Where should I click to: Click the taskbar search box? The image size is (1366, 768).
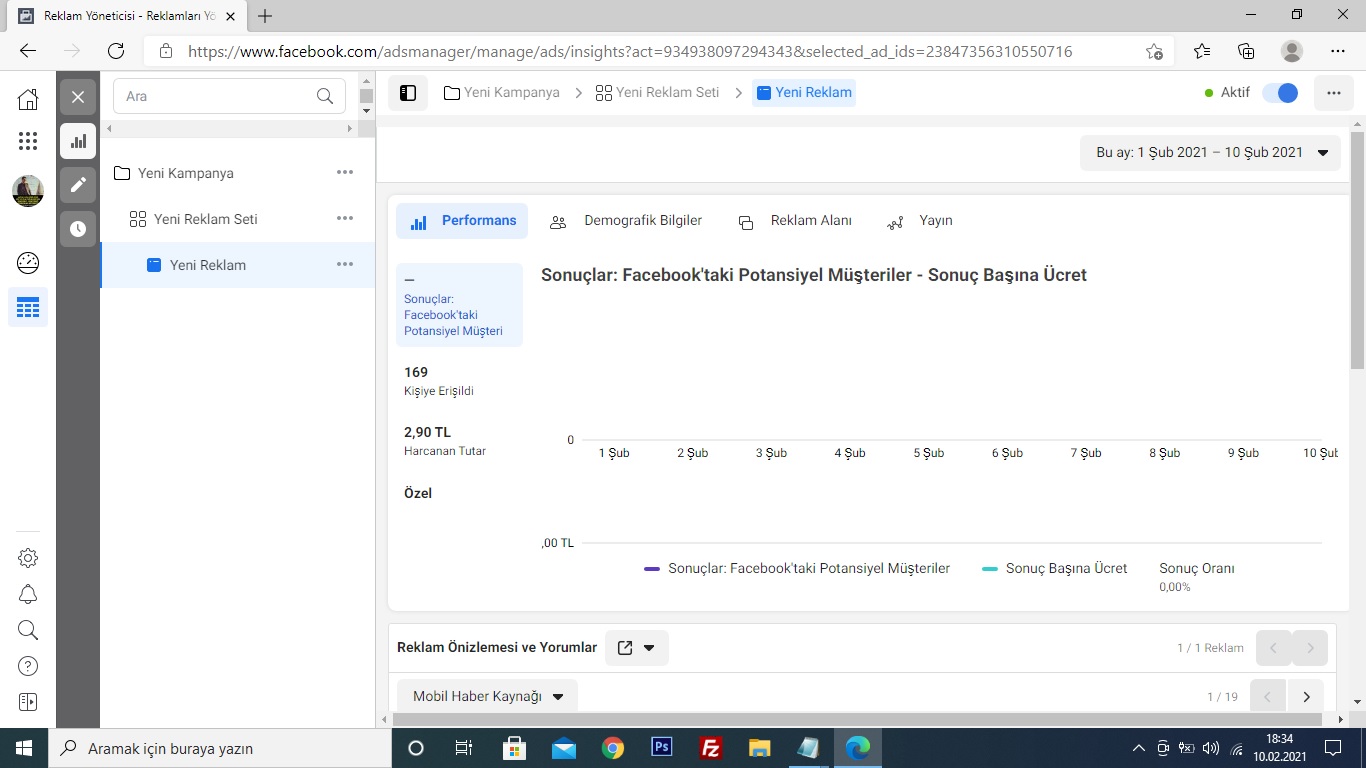point(220,748)
